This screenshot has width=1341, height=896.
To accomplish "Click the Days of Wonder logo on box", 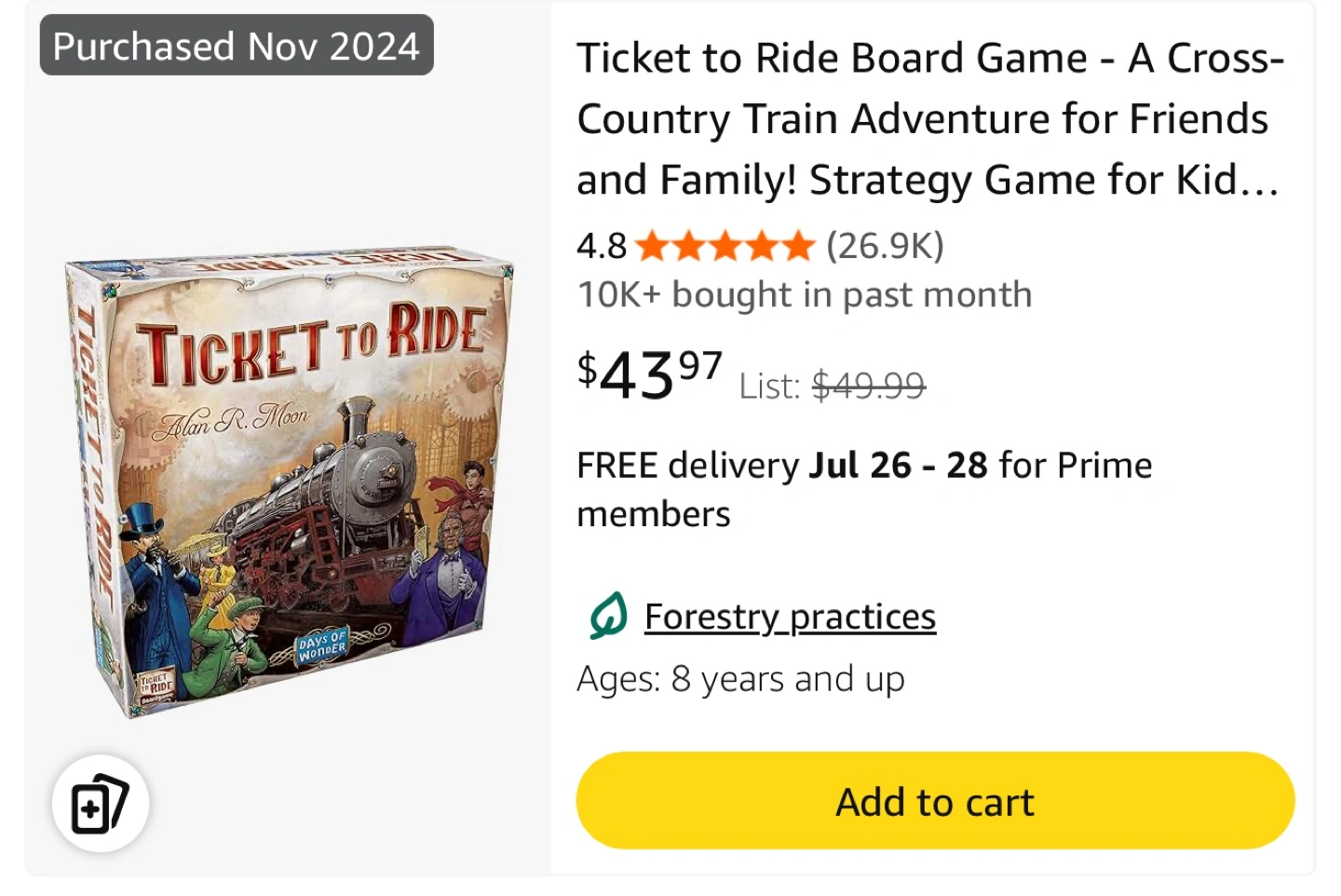I will 322,646.
